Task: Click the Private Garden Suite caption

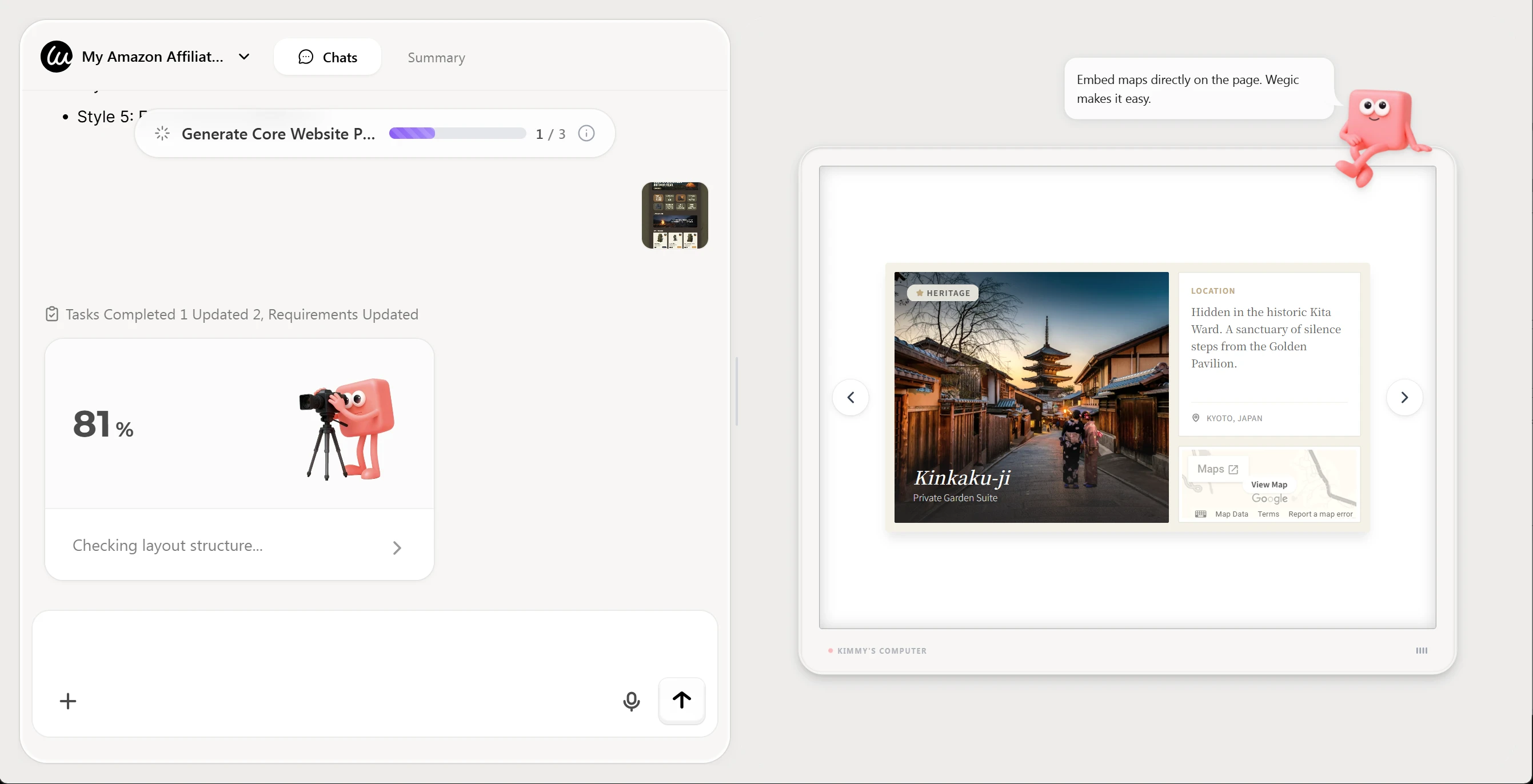Action: coord(955,498)
